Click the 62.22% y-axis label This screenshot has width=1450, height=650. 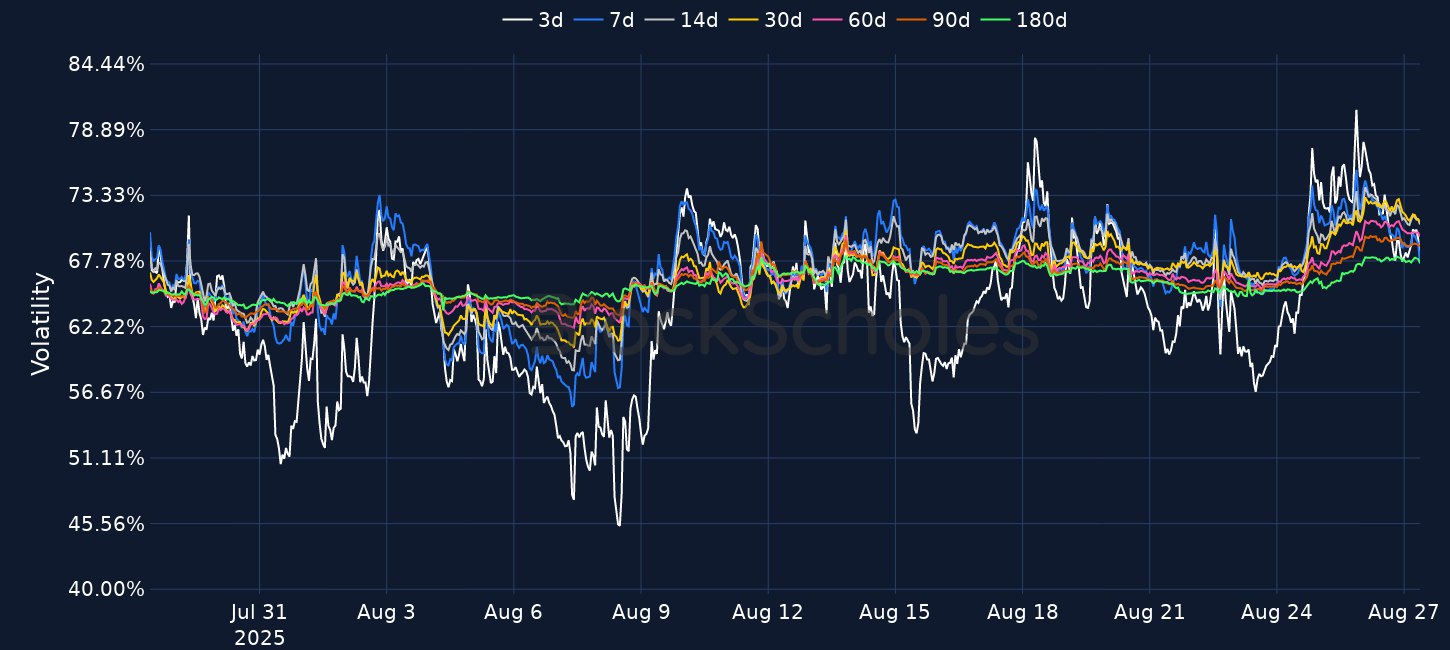106,328
